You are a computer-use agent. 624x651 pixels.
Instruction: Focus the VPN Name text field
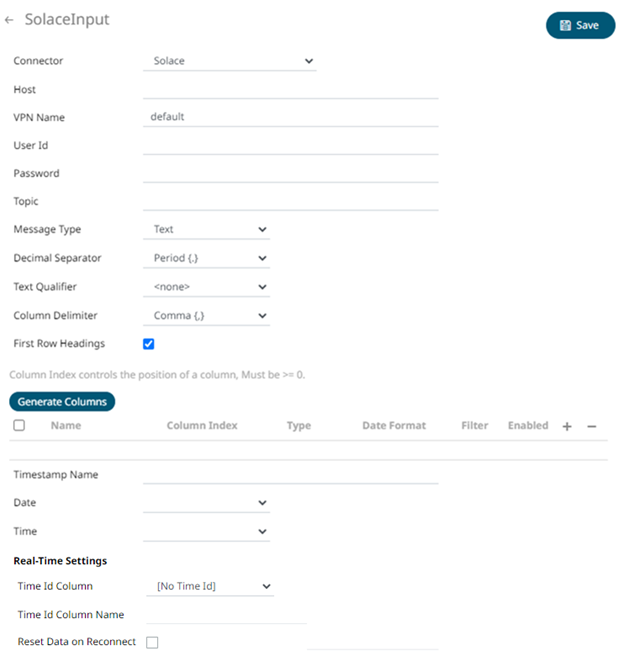290,117
